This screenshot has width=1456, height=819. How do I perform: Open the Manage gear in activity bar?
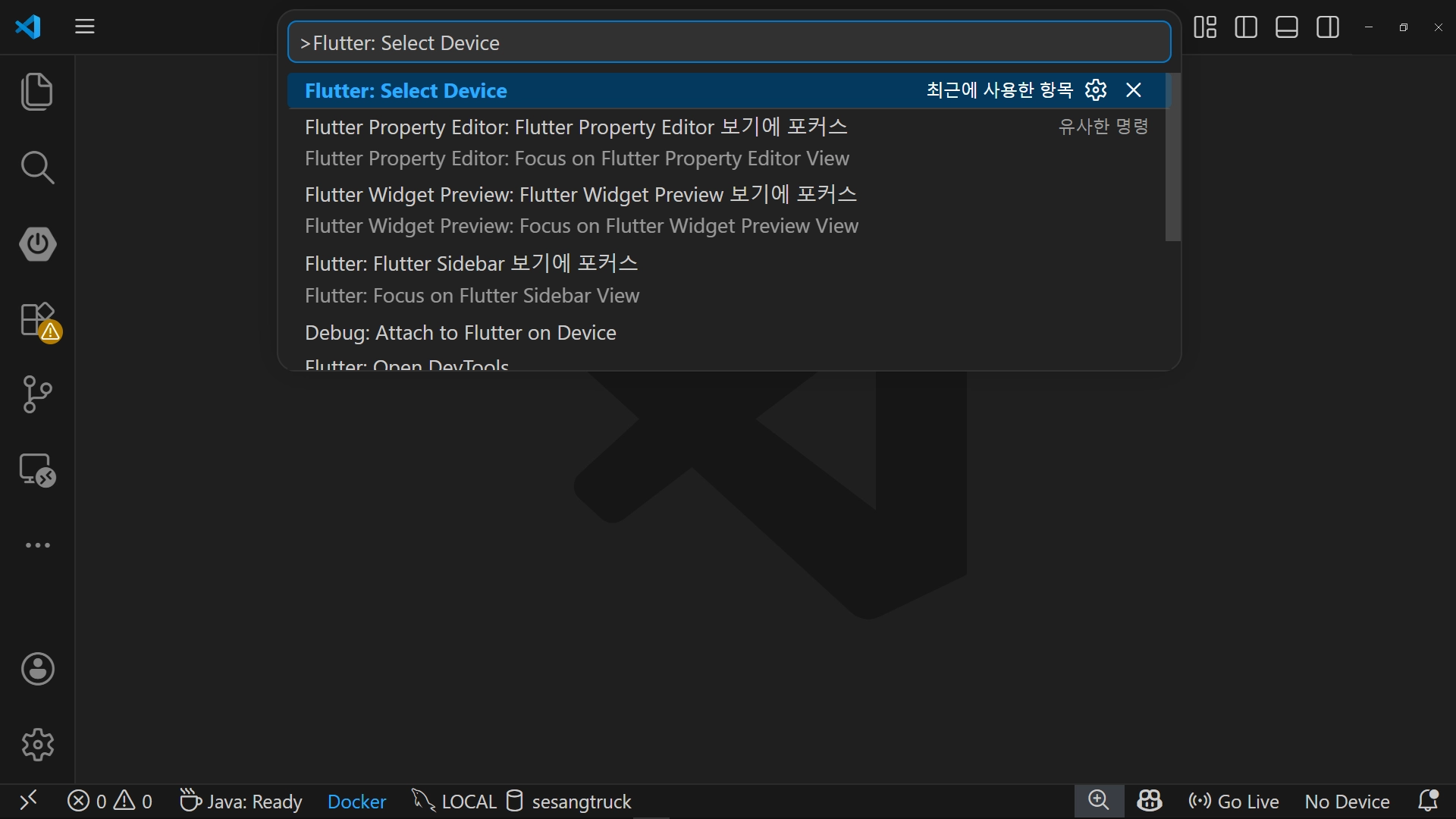pos(37,745)
